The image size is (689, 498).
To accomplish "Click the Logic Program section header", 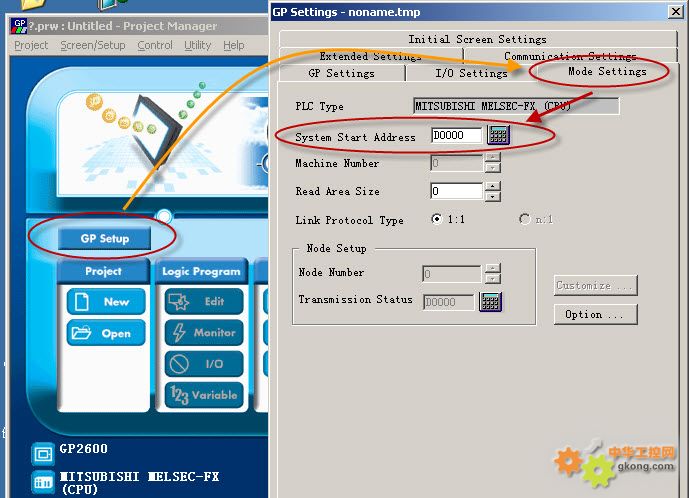I will click(202, 271).
